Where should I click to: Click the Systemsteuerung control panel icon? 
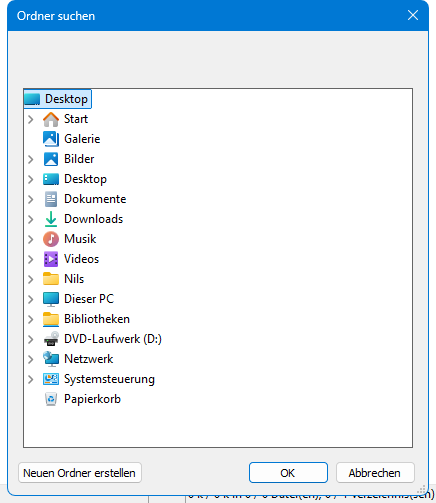[x=51, y=379]
